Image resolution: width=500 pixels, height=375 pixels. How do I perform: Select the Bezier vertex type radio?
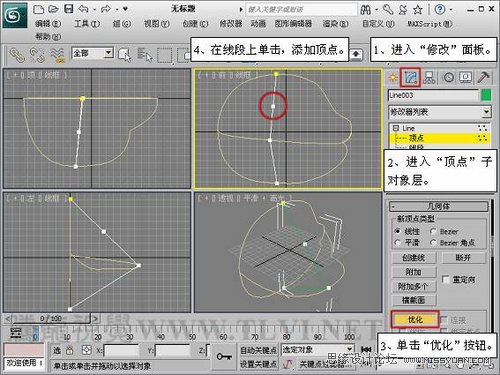coord(433,231)
